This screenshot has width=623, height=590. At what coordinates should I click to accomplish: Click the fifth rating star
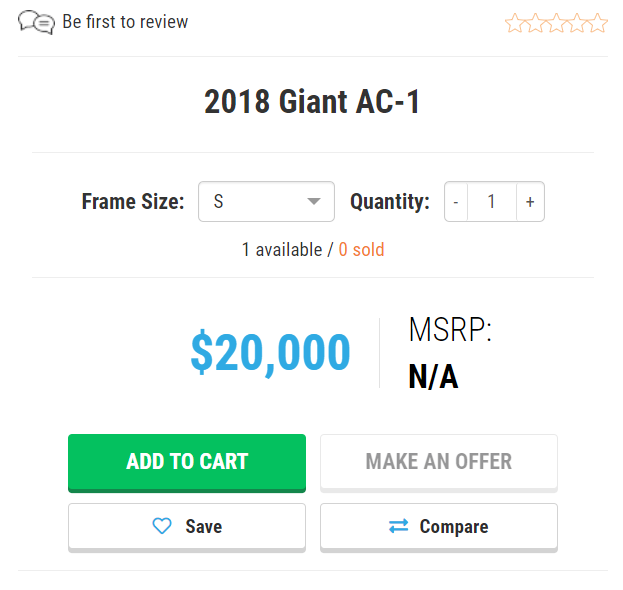(597, 23)
